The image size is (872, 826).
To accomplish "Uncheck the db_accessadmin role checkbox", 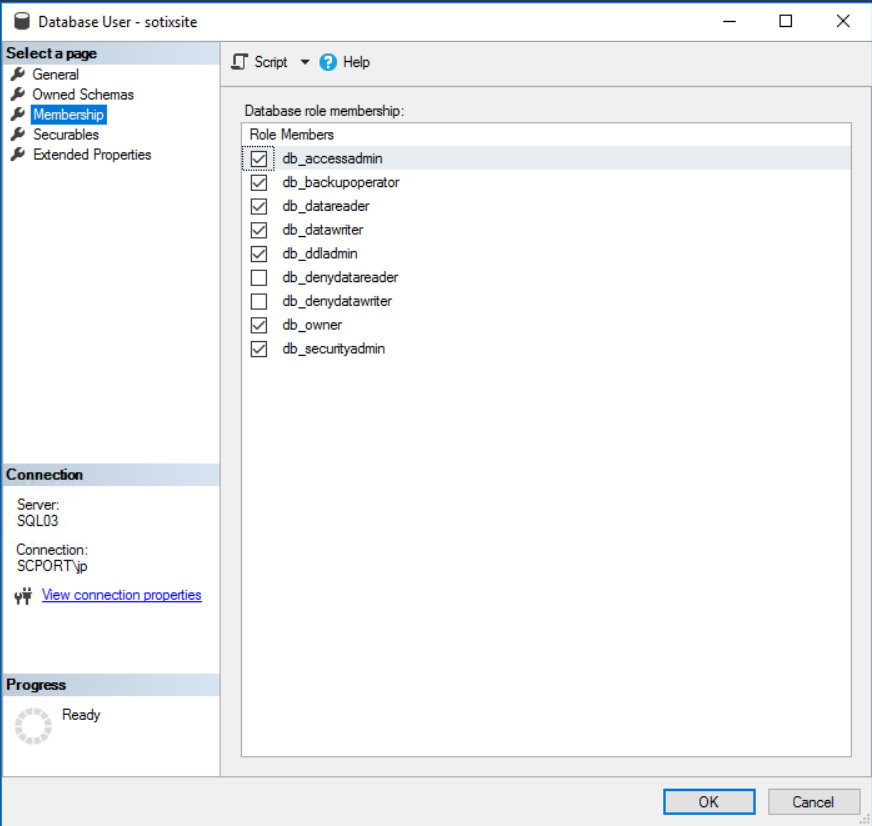I will pyautogui.click(x=259, y=159).
